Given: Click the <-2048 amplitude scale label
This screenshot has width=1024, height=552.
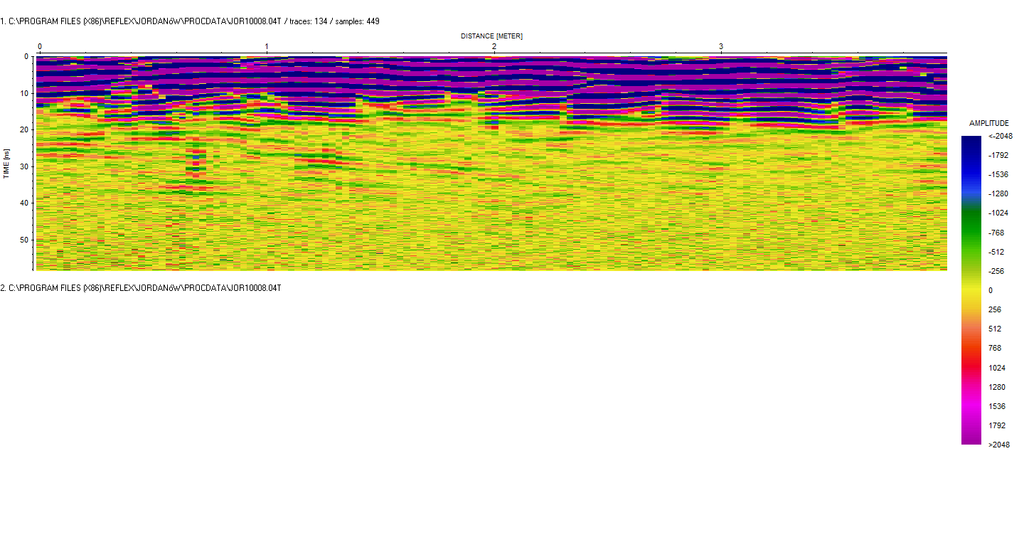Looking at the screenshot, I should point(1000,136).
